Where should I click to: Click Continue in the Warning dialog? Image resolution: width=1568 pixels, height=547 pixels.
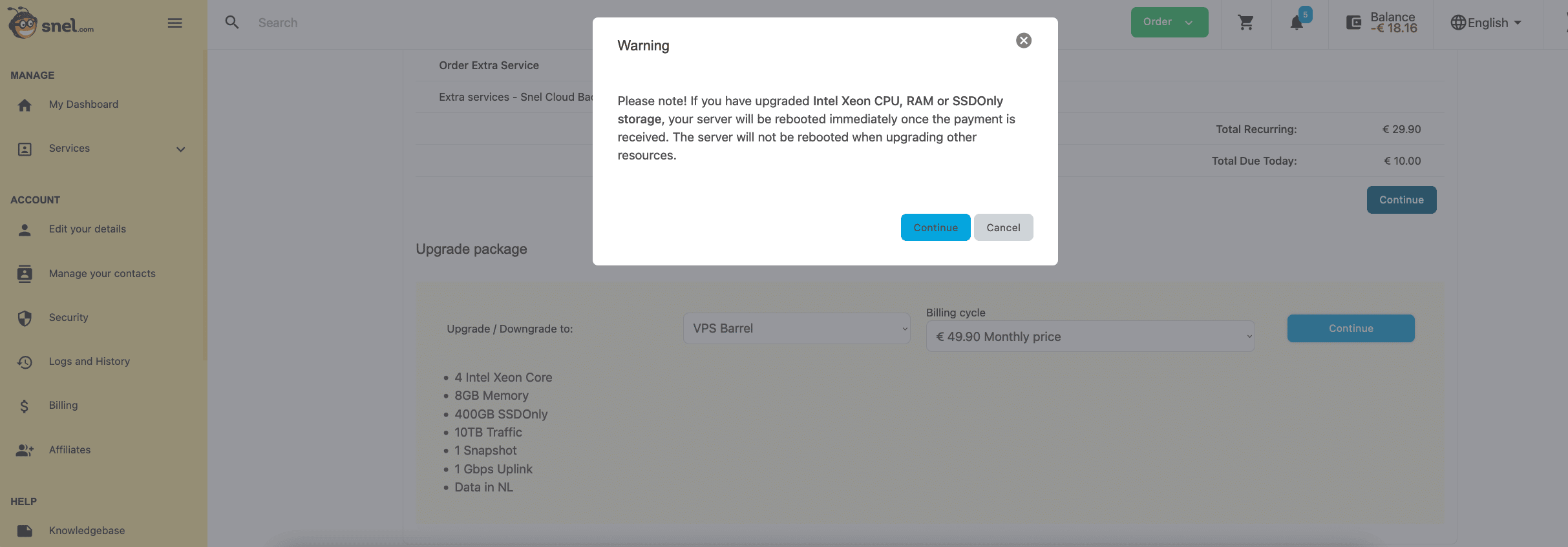pyautogui.click(x=935, y=227)
